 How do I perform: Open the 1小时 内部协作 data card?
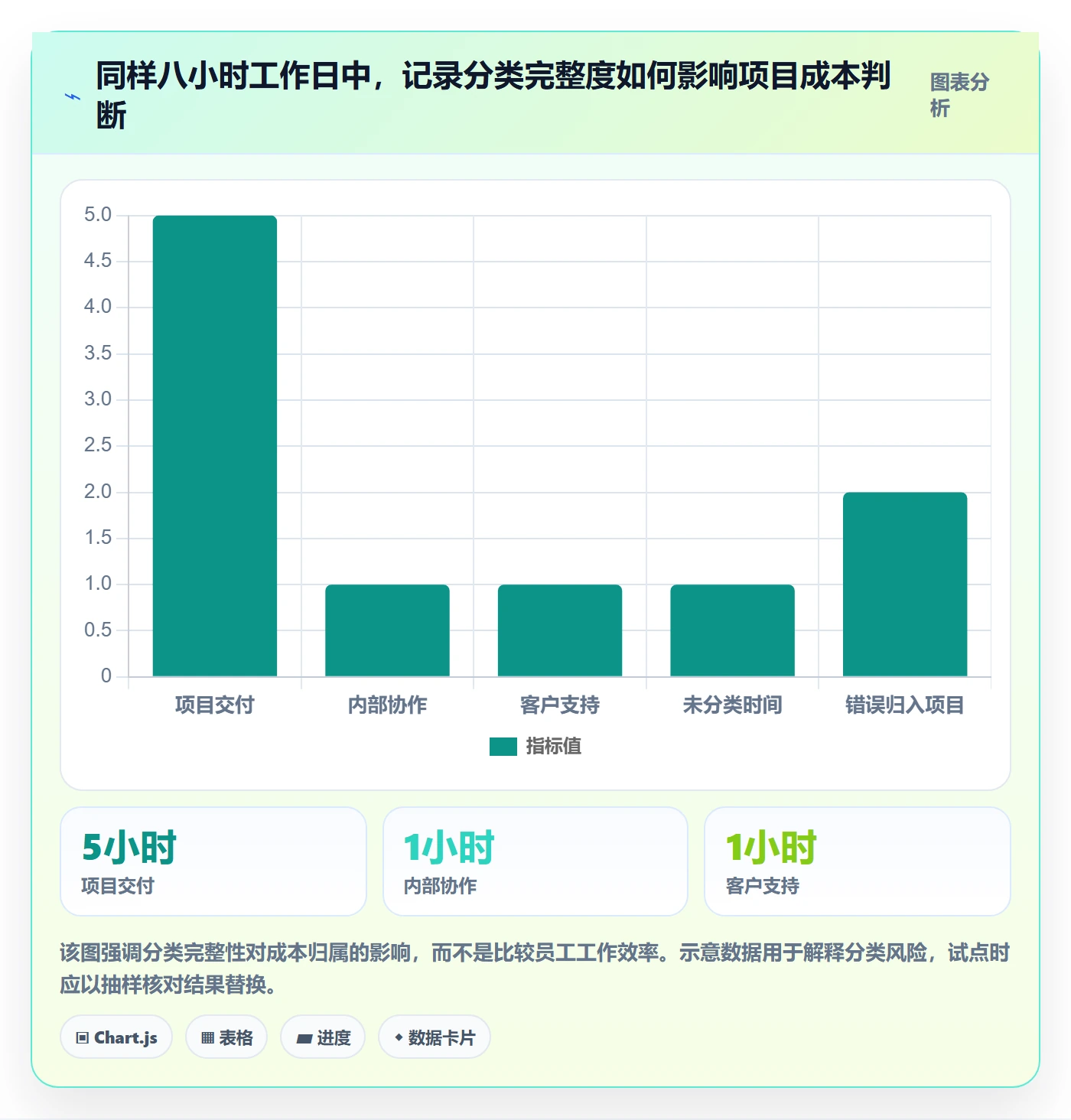point(535,861)
